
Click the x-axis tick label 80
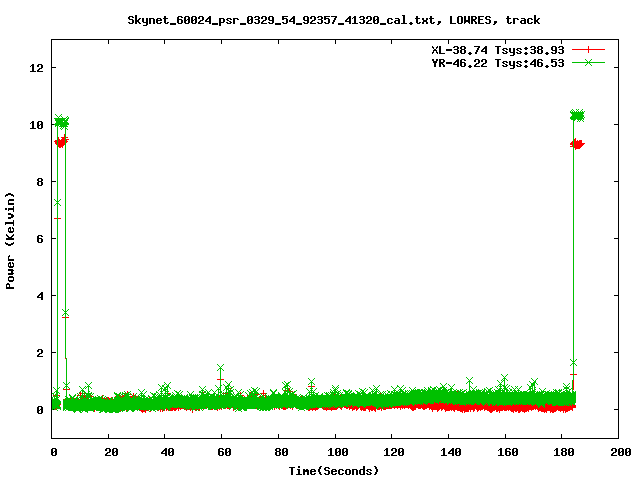(281, 452)
